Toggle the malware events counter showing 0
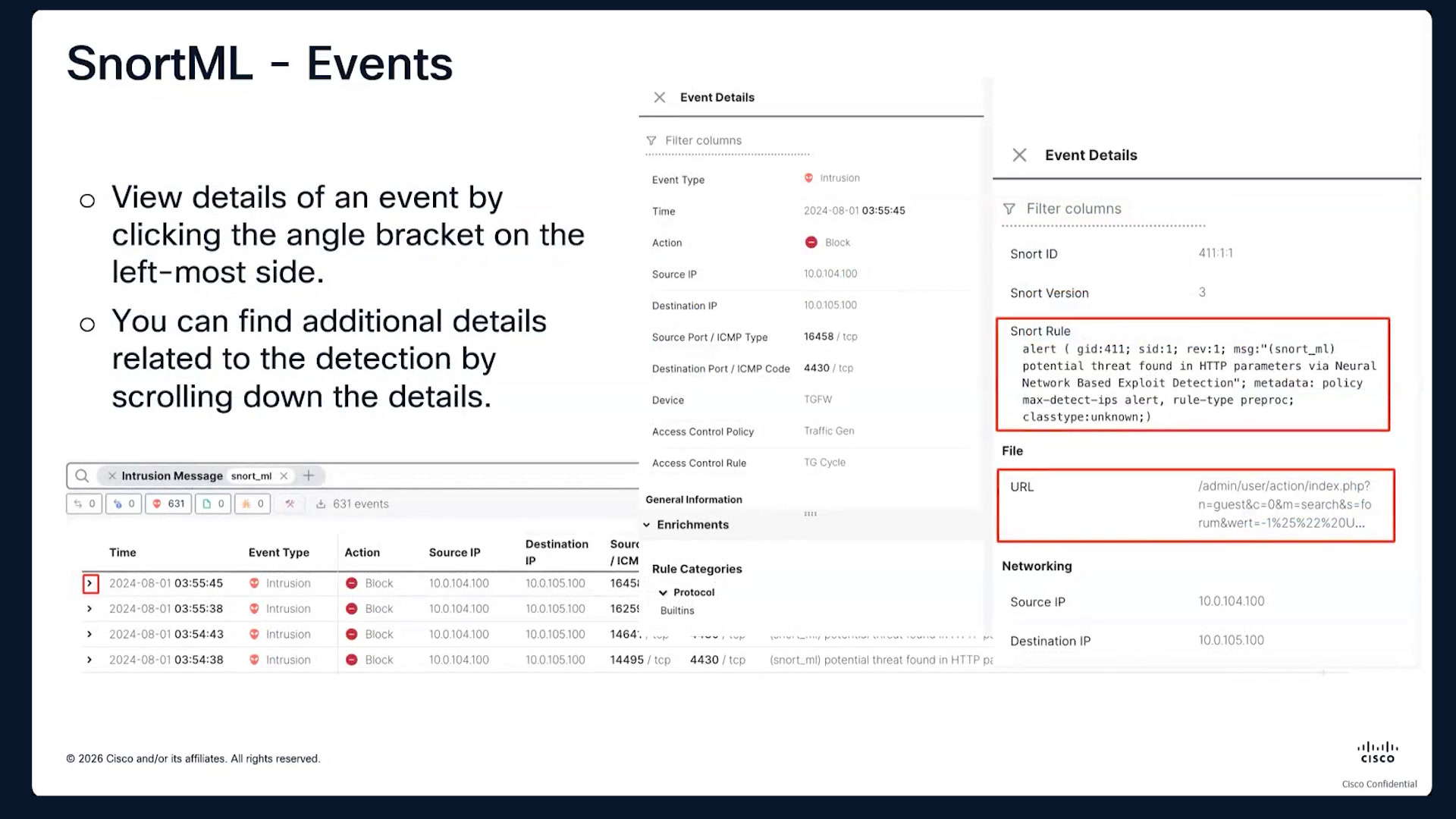 (x=253, y=504)
